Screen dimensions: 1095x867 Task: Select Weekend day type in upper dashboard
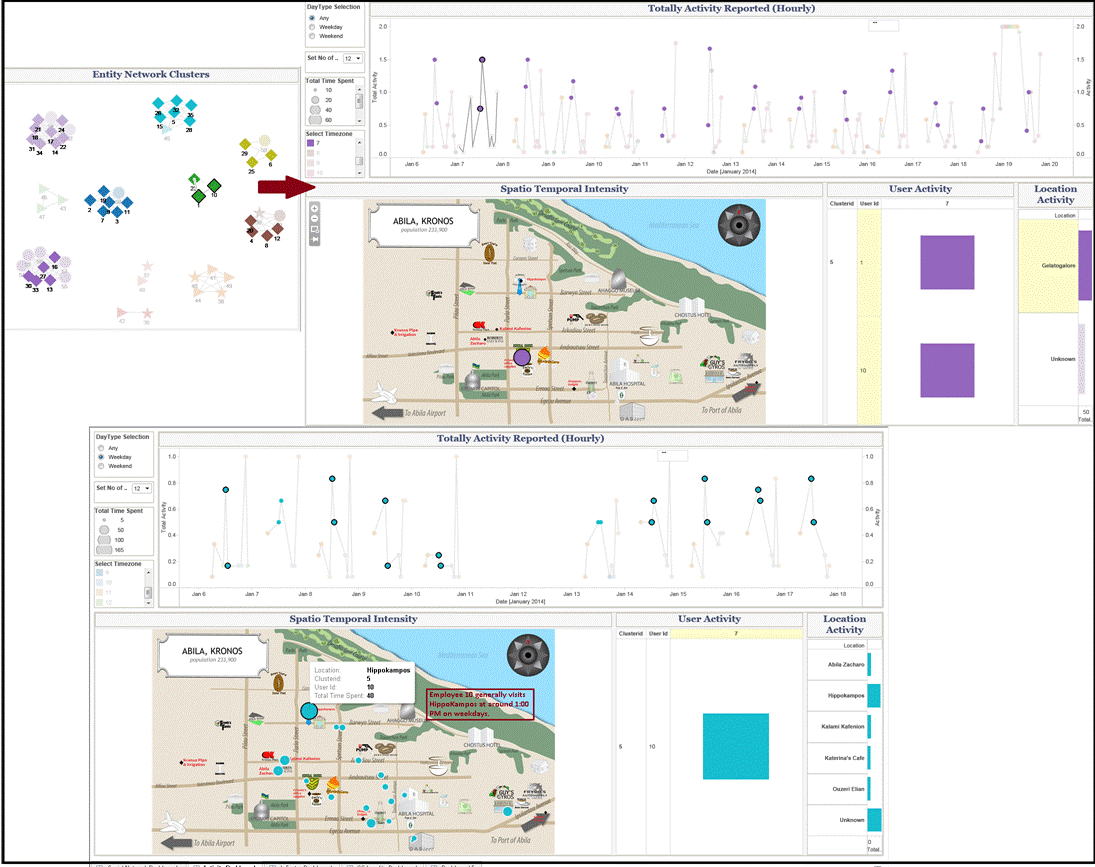(x=312, y=36)
